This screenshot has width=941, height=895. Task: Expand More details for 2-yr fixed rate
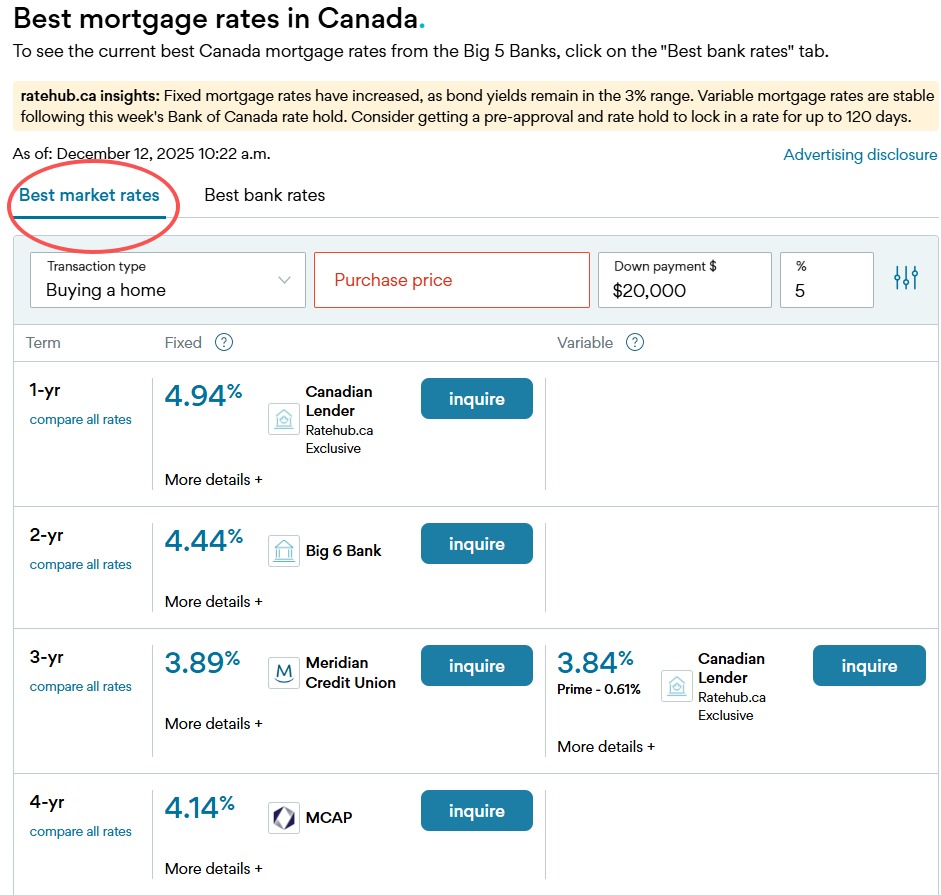point(213,602)
